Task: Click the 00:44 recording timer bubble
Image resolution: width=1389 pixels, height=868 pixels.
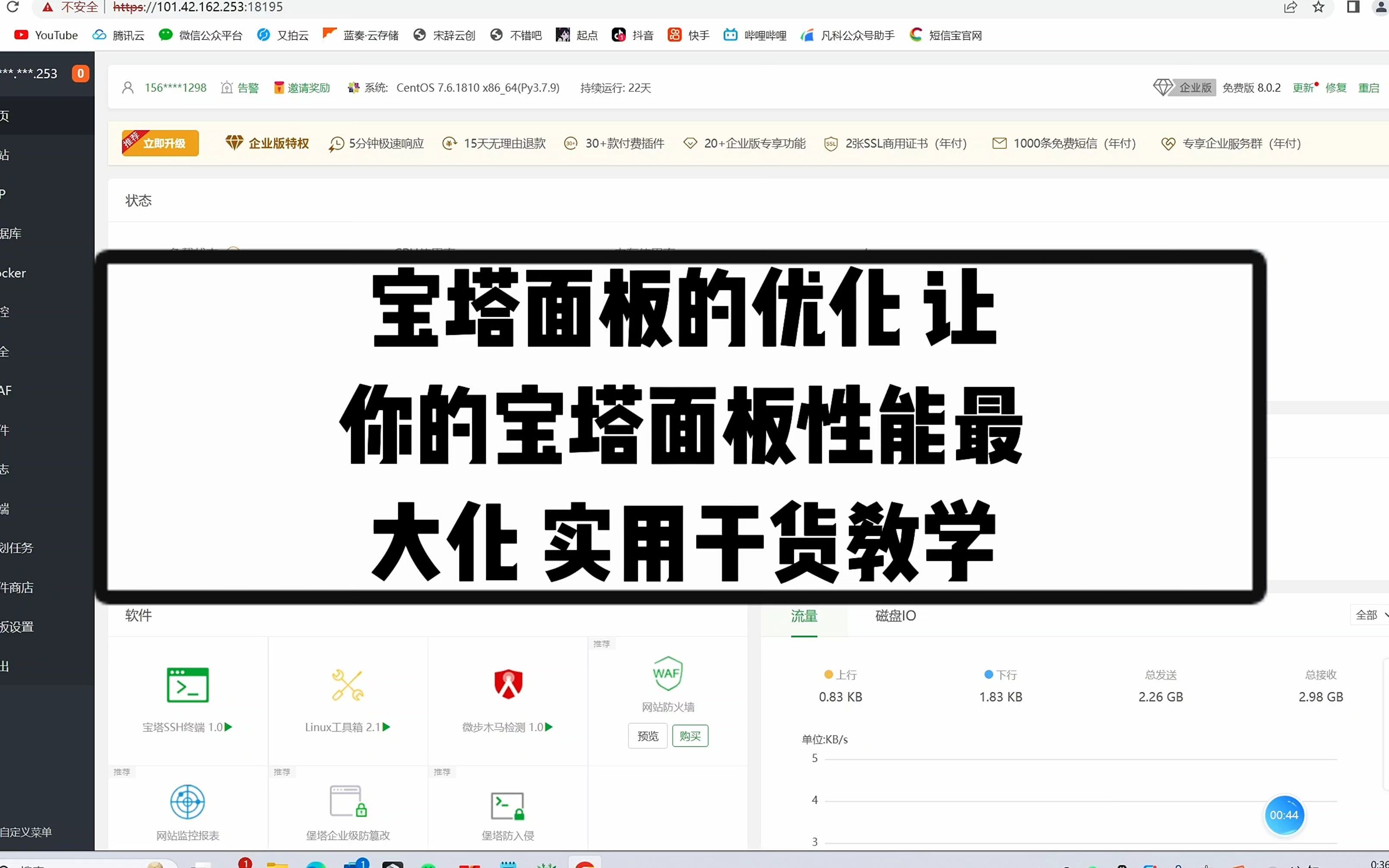Action: coord(1284,815)
